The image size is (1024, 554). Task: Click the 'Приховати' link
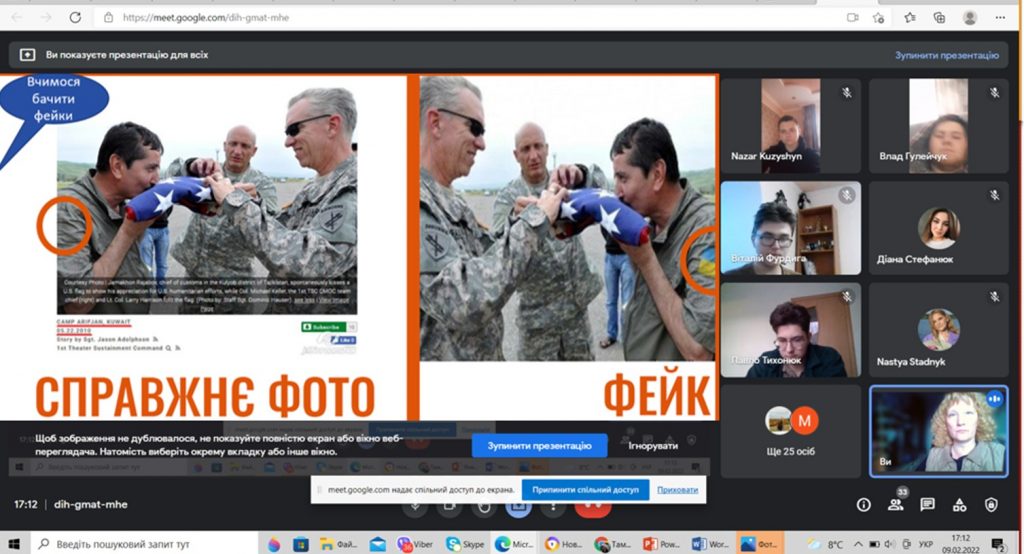pyautogui.click(x=678, y=490)
